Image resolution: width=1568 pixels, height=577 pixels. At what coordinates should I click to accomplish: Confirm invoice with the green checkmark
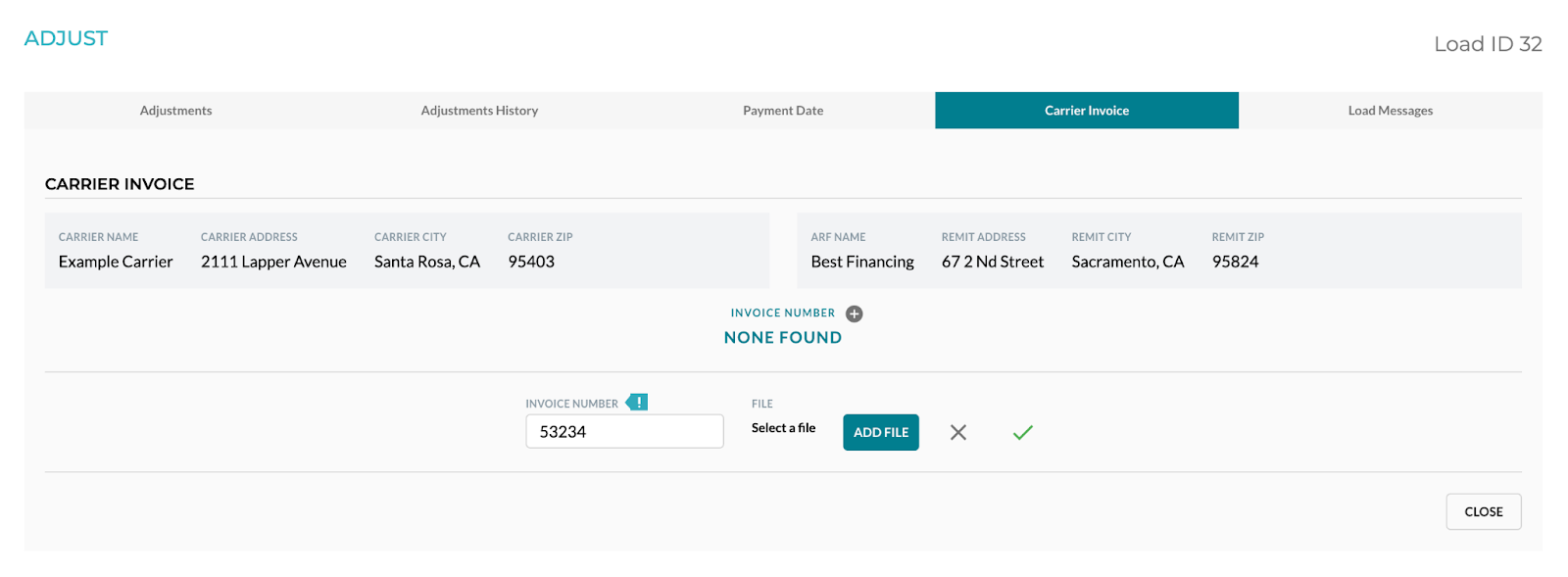pos(1023,432)
